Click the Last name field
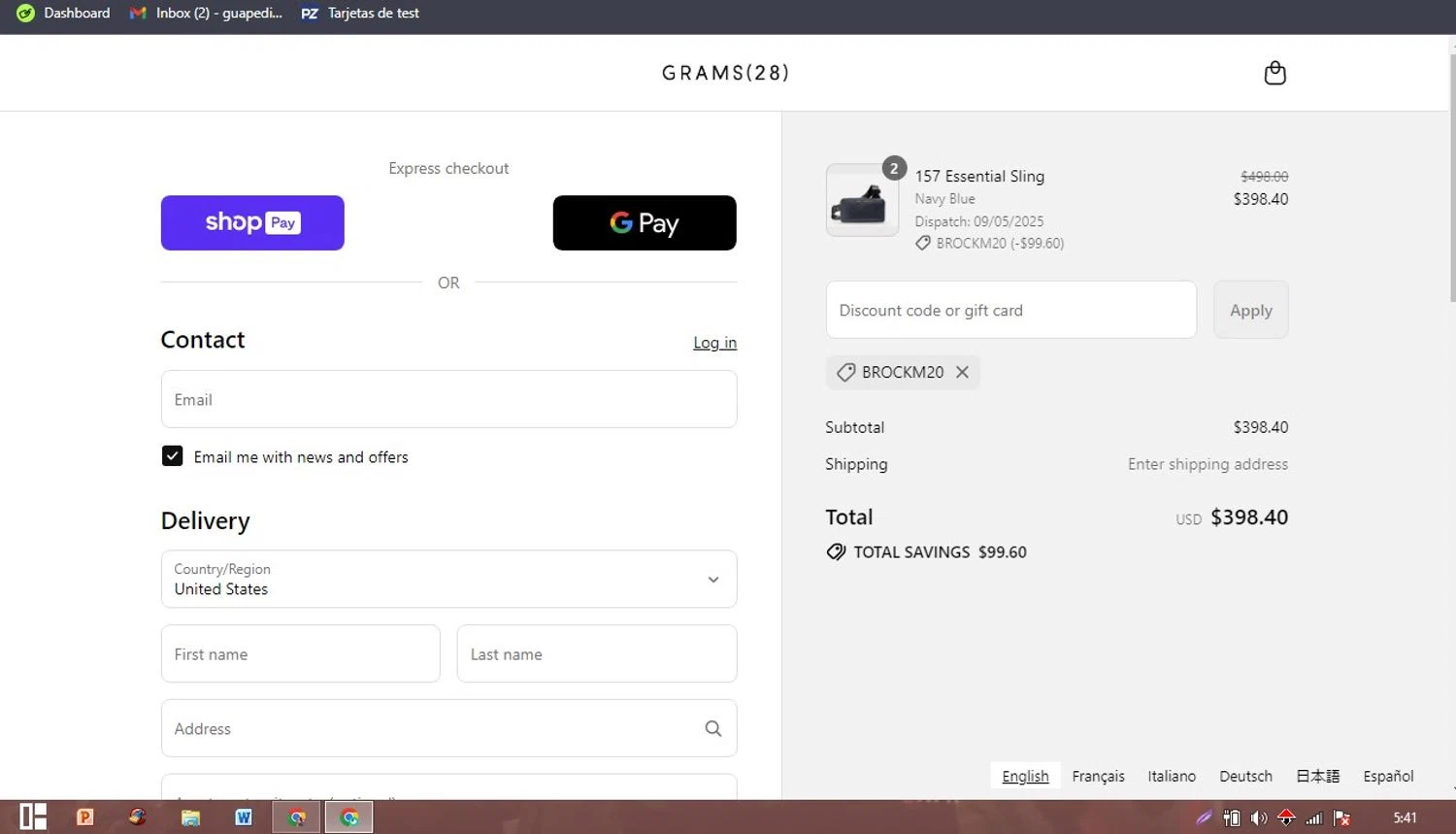The image size is (1456, 834). point(597,653)
